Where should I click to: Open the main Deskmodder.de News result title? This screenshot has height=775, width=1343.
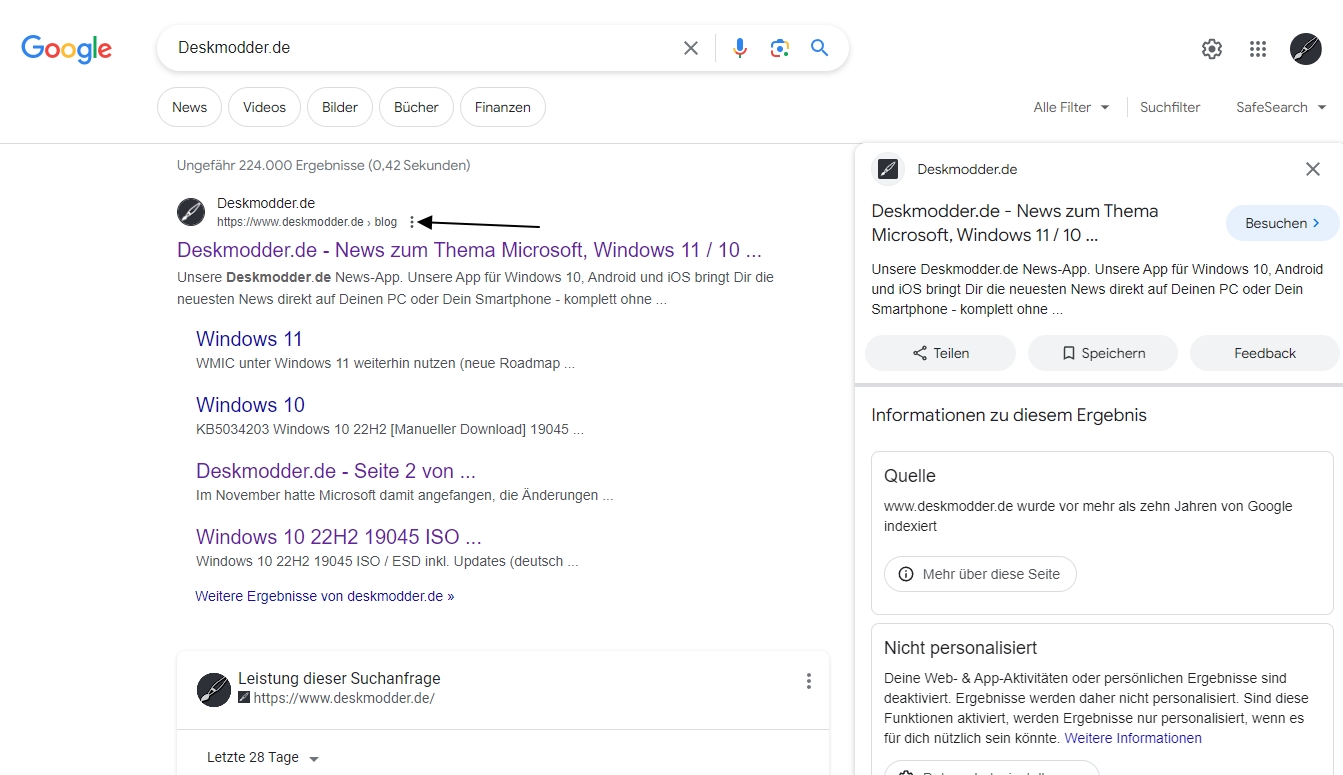pyautogui.click(x=469, y=249)
